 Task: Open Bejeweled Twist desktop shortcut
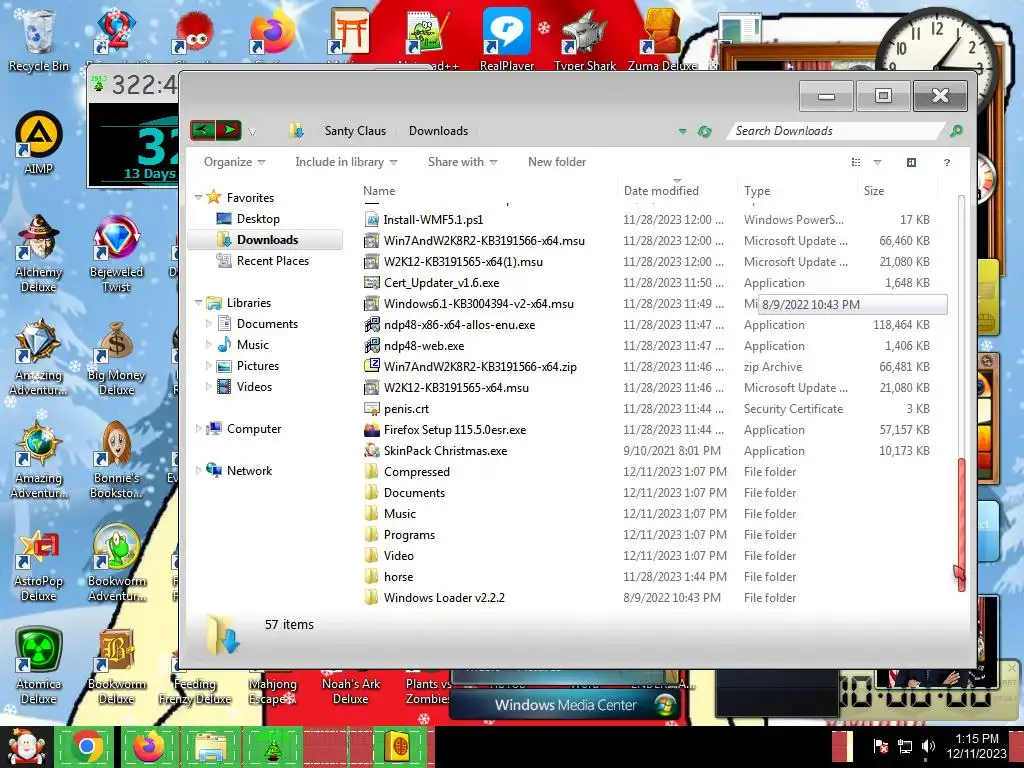(116, 253)
